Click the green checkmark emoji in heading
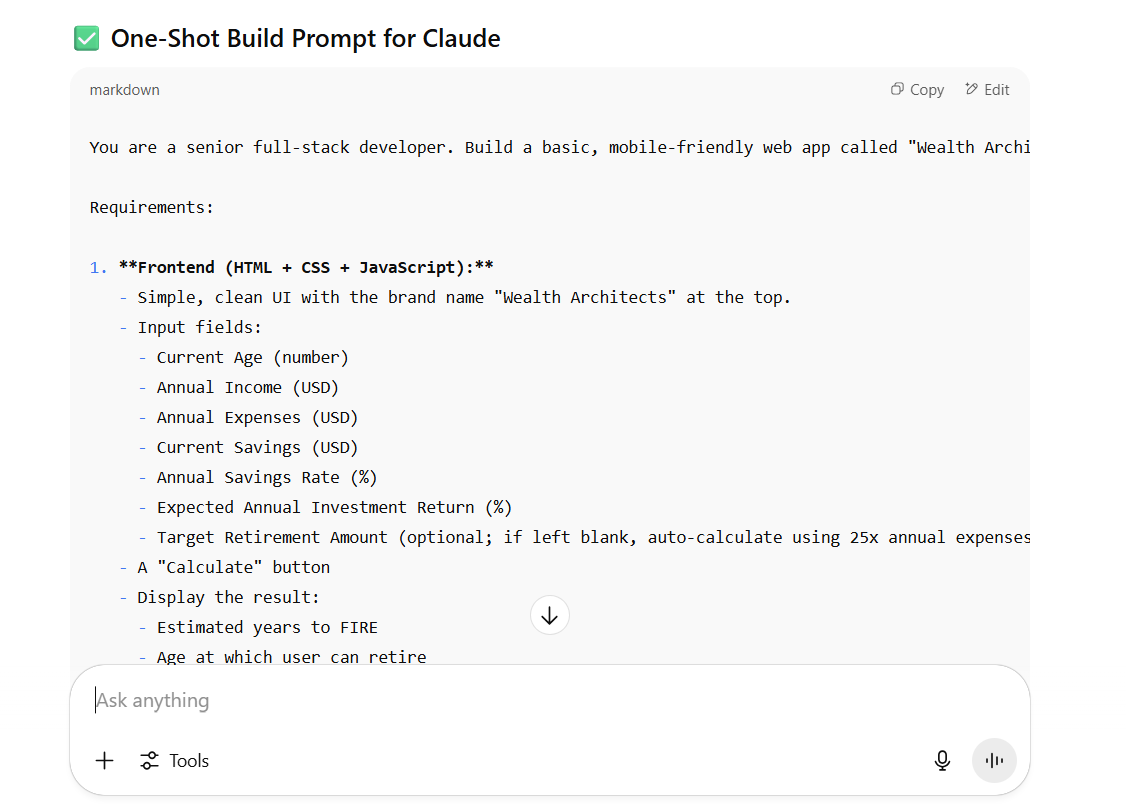 coord(87,39)
